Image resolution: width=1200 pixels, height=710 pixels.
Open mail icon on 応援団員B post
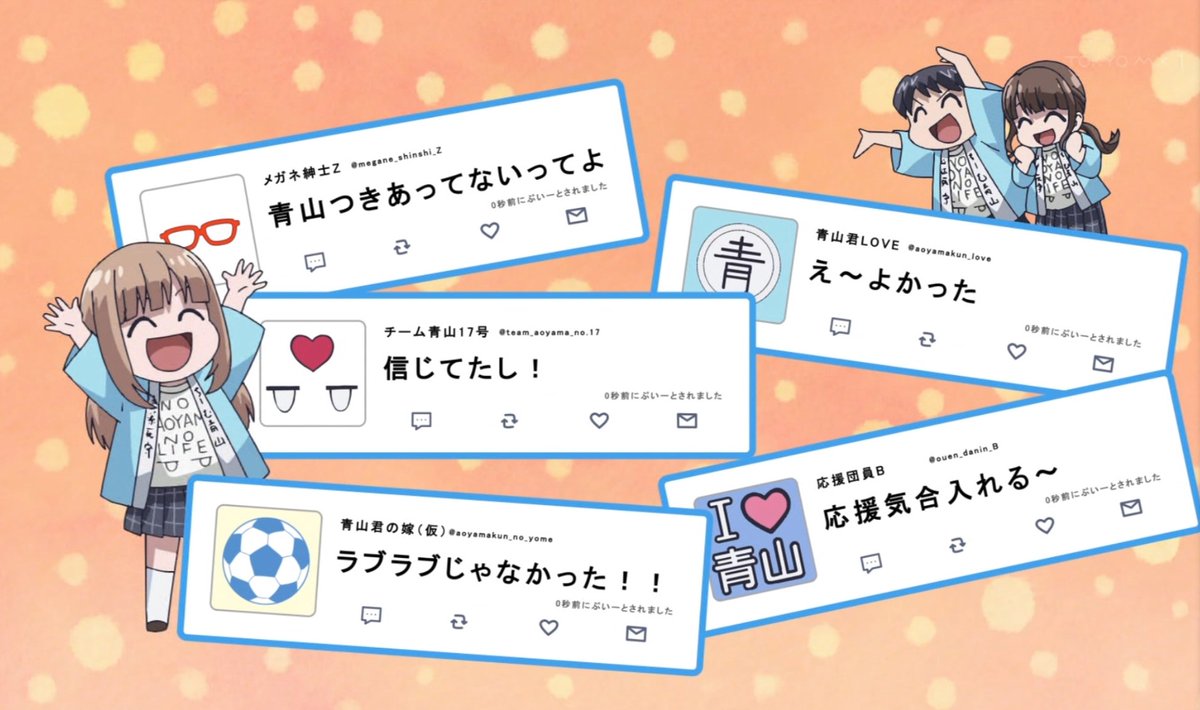click(x=1131, y=508)
